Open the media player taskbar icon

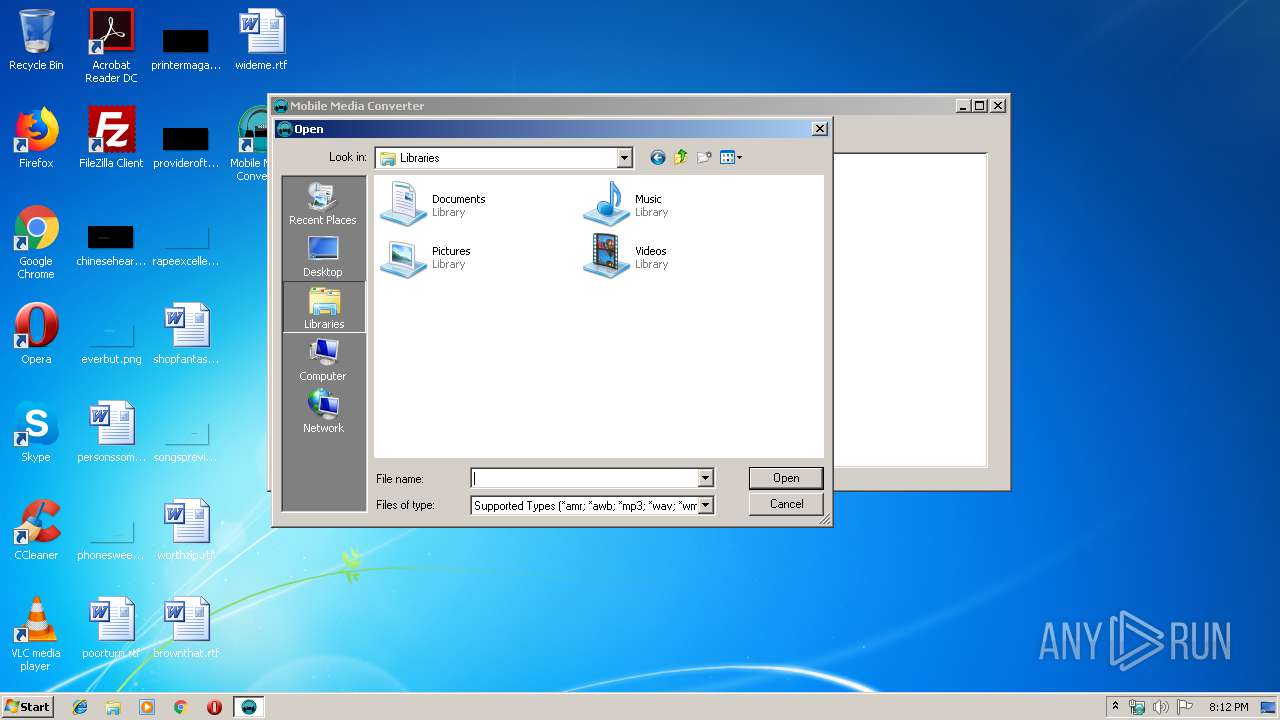147,707
